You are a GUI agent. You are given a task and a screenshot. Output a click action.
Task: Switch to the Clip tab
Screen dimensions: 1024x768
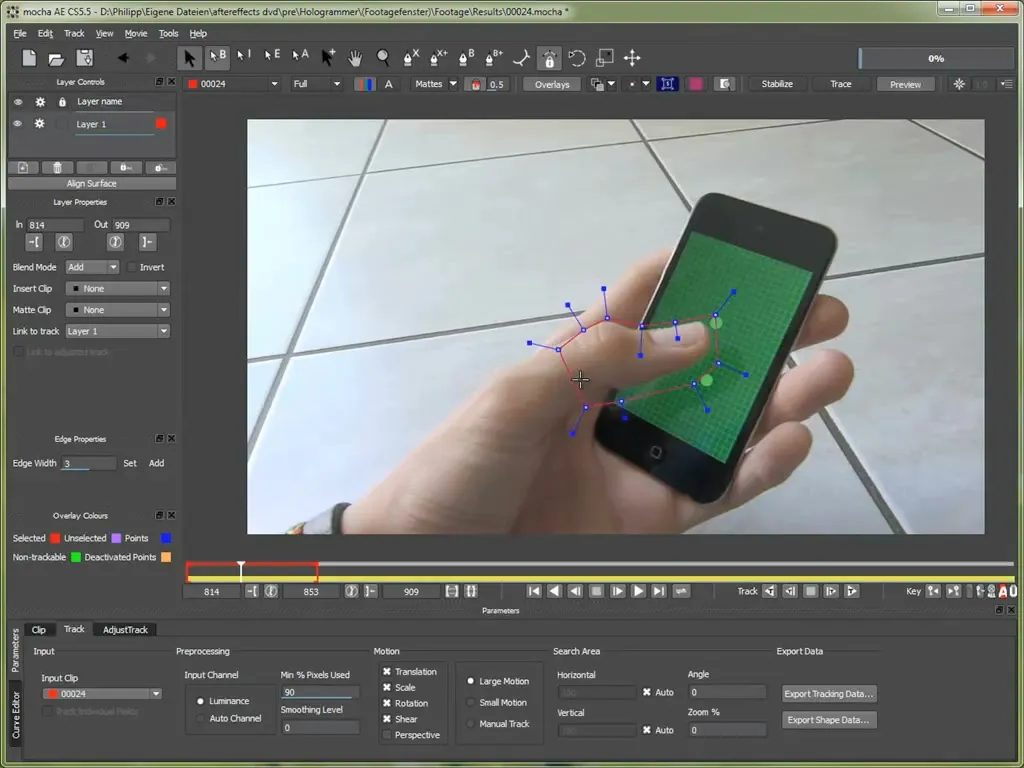click(39, 630)
